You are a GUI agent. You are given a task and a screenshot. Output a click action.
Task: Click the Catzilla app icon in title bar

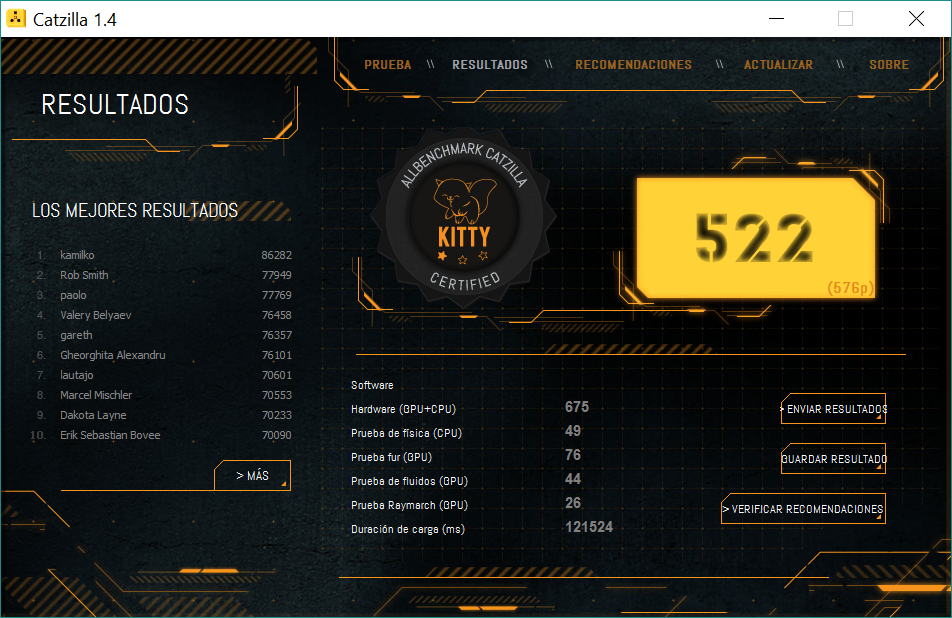click(x=16, y=19)
